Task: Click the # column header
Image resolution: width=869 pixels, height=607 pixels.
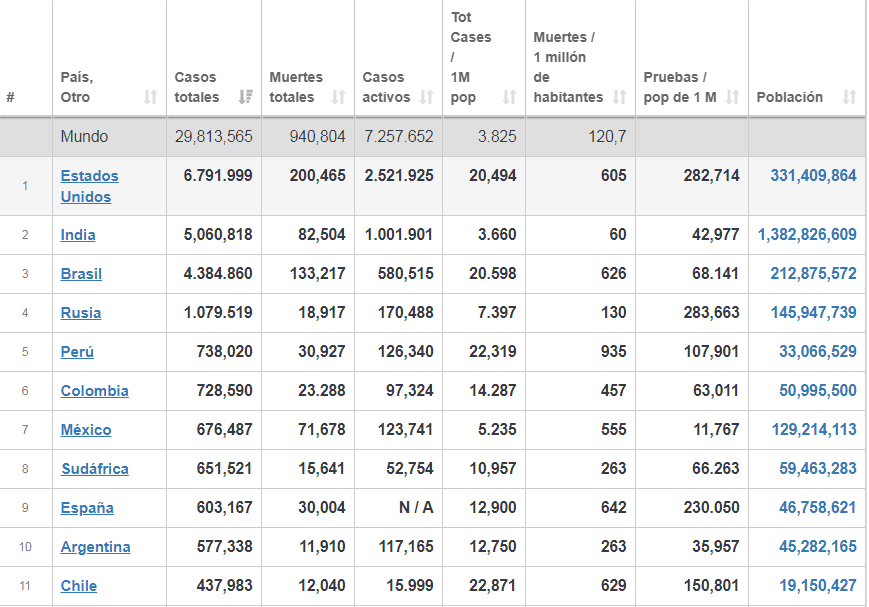Action: (x=10, y=97)
